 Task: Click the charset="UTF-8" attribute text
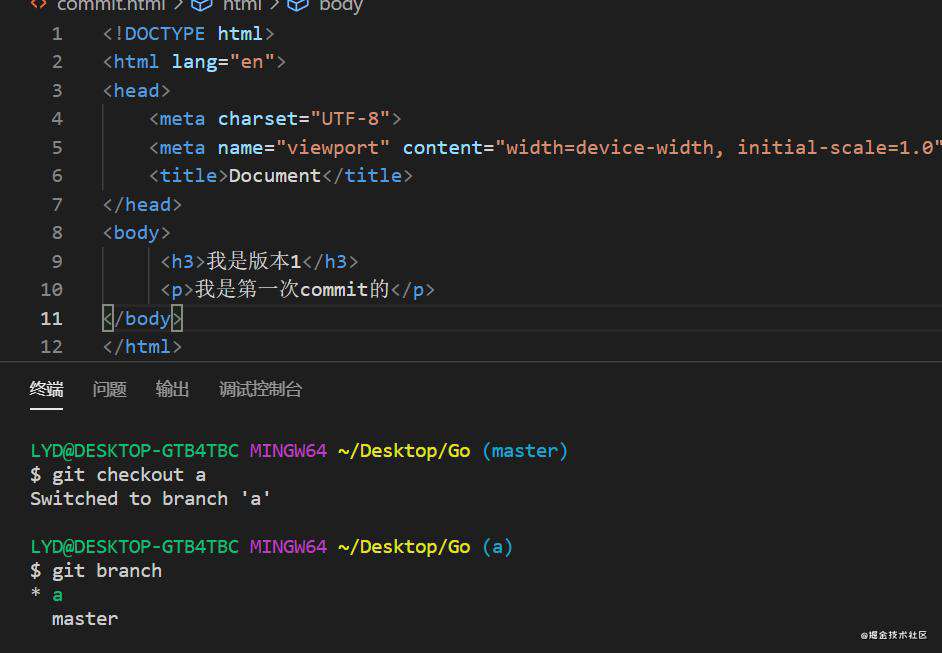[x=304, y=119]
